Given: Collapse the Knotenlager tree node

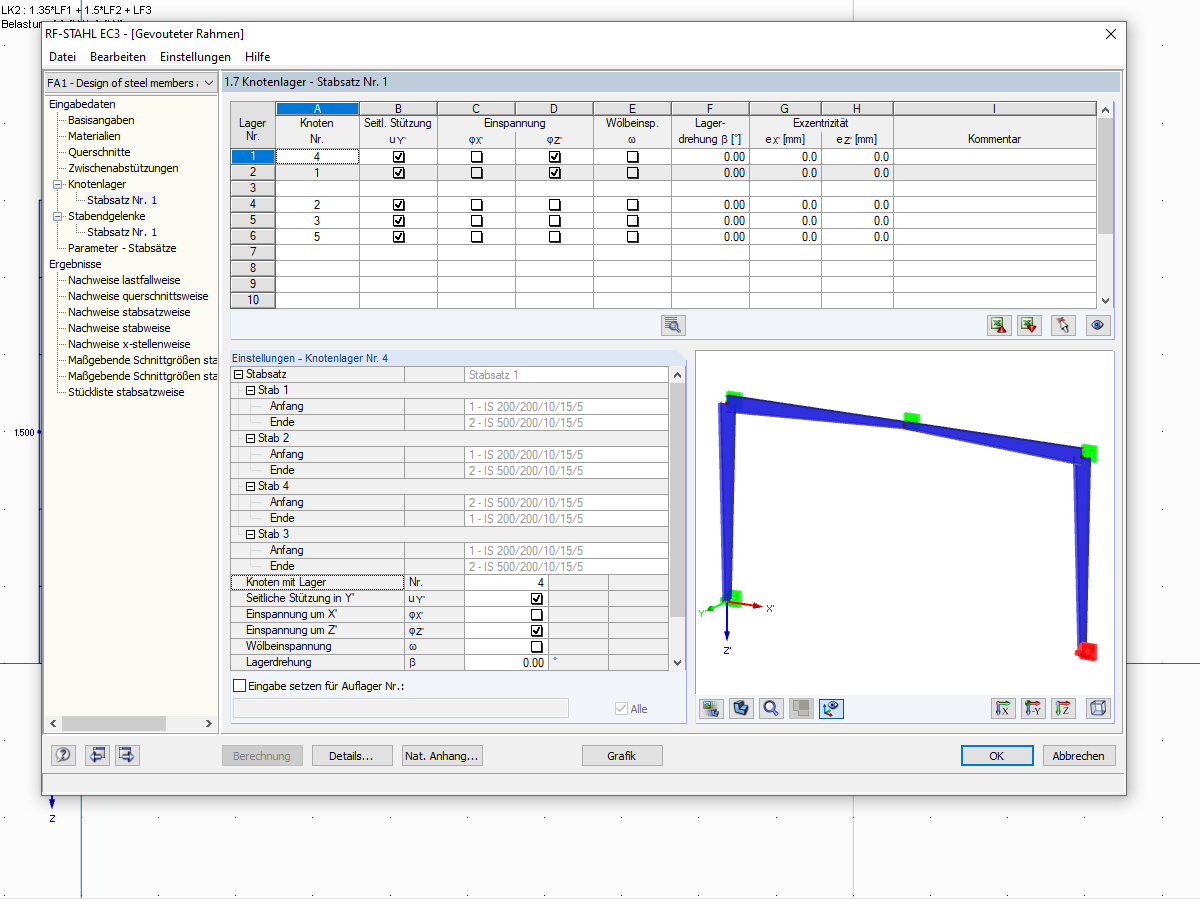Looking at the screenshot, I should 57,184.
